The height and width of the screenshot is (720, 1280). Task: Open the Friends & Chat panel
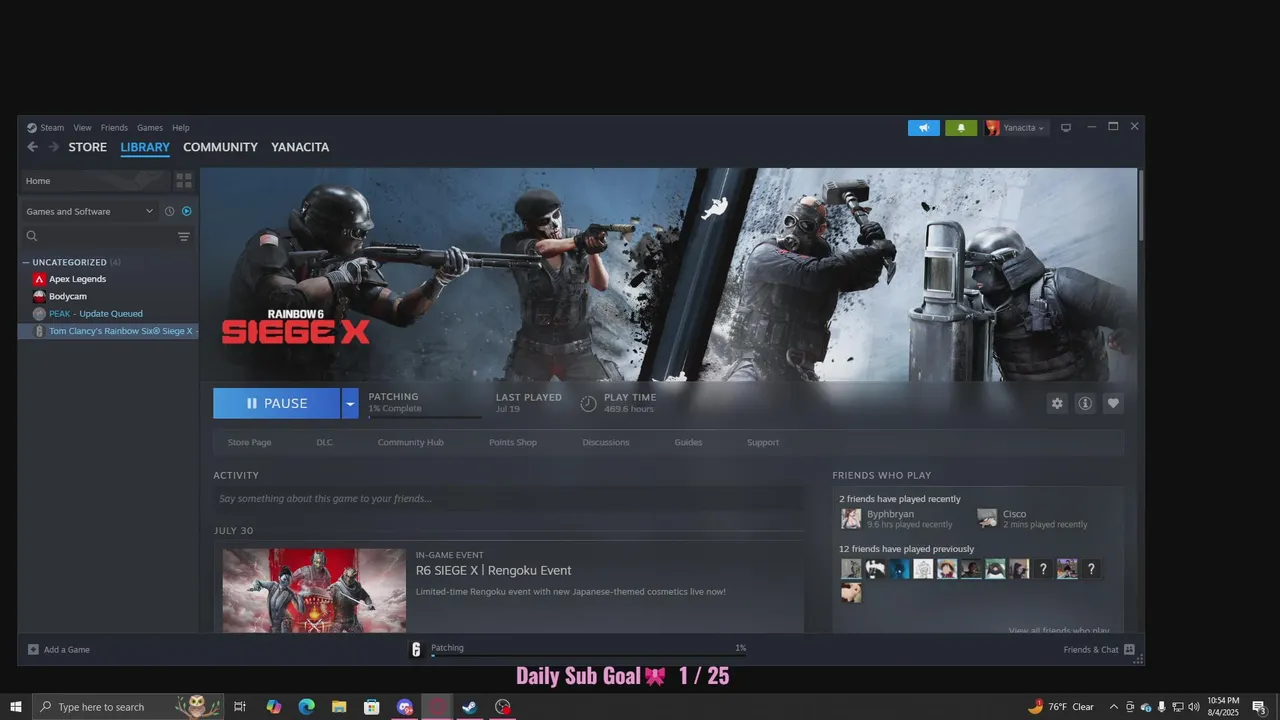coord(1099,649)
